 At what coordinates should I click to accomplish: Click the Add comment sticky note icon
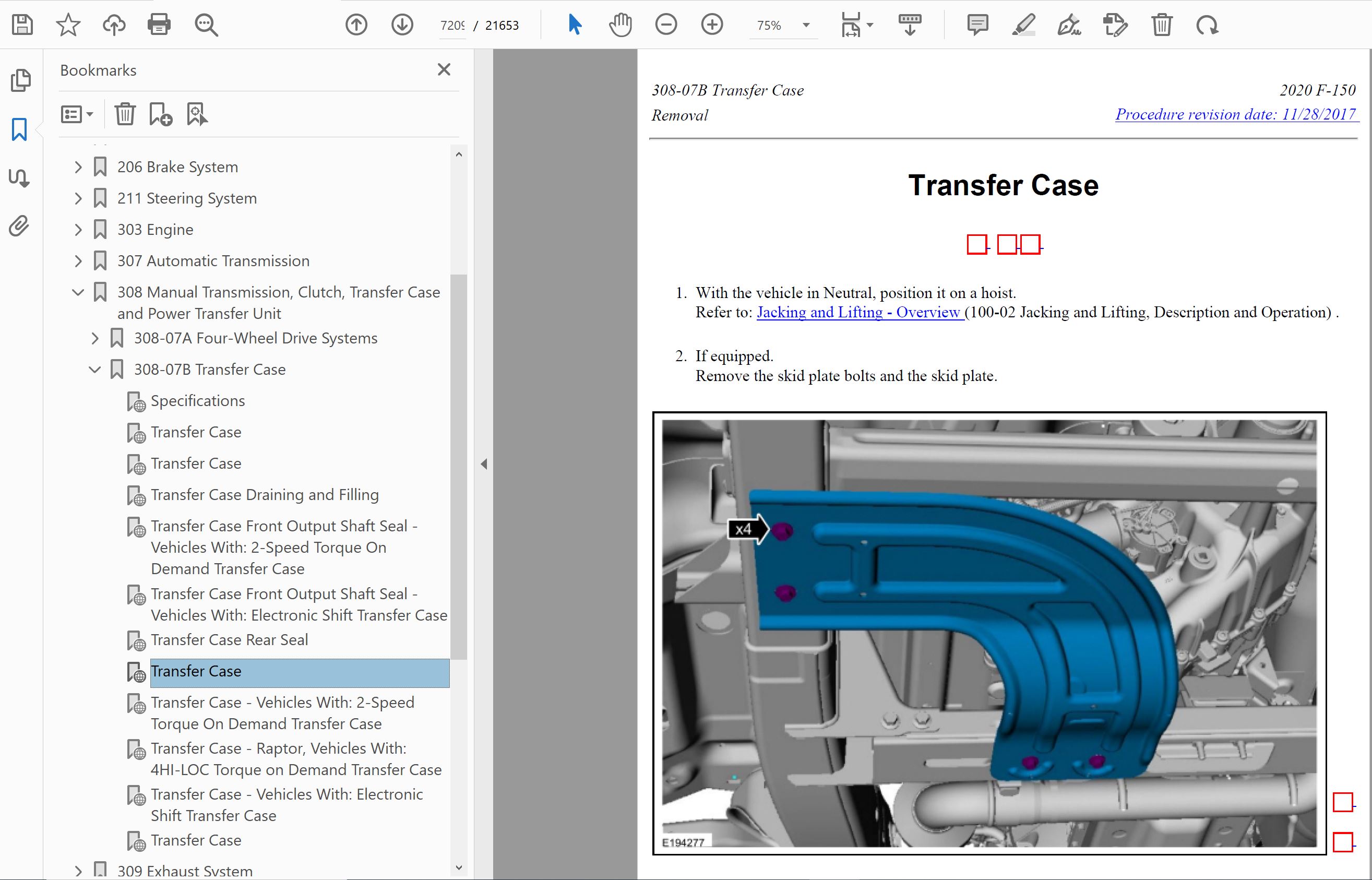(977, 25)
